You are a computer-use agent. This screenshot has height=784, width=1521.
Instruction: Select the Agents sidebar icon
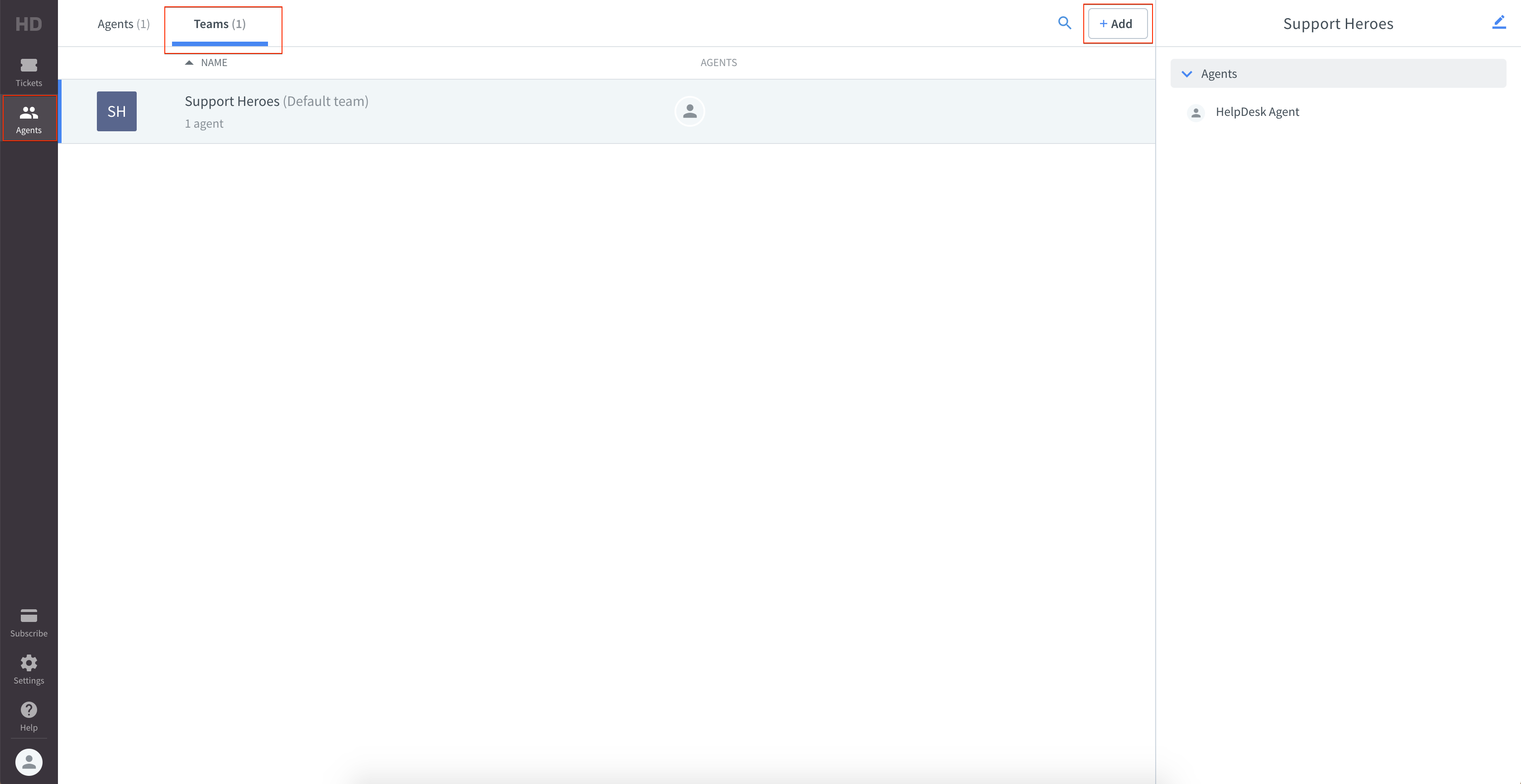pyautogui.click(x=29, y=118)
